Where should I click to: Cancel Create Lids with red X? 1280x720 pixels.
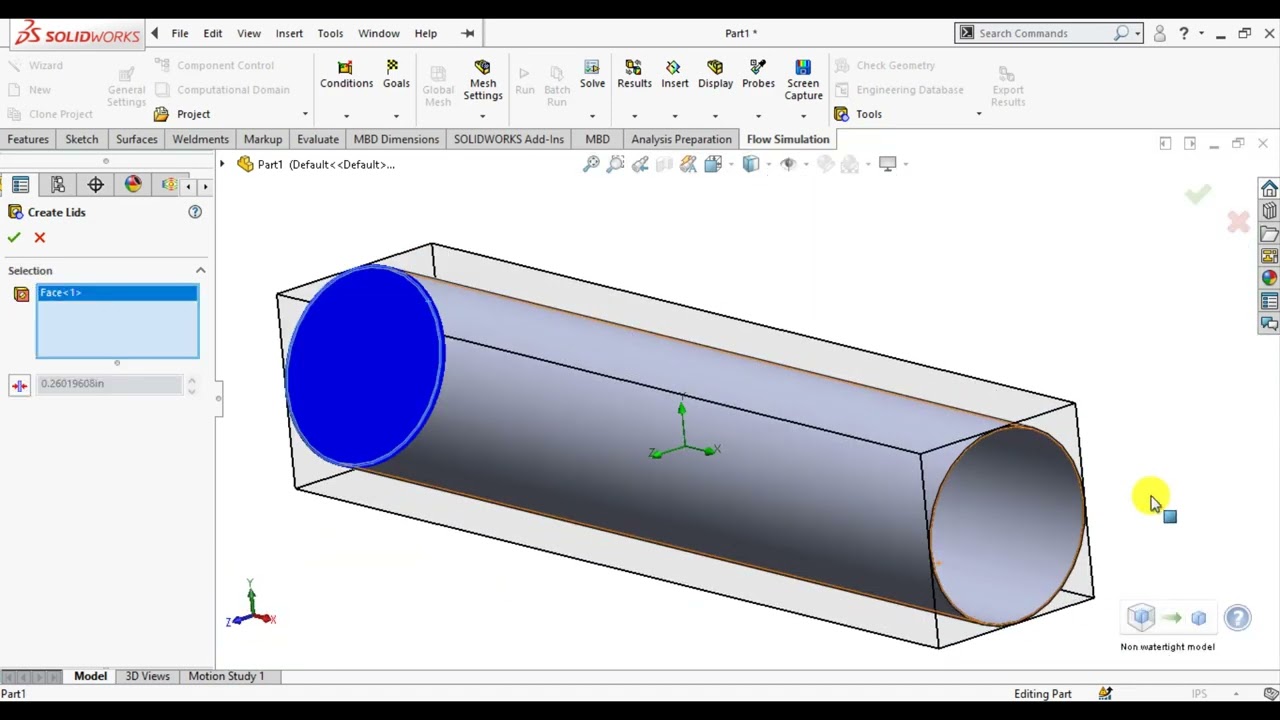click(x=40, y=237)
